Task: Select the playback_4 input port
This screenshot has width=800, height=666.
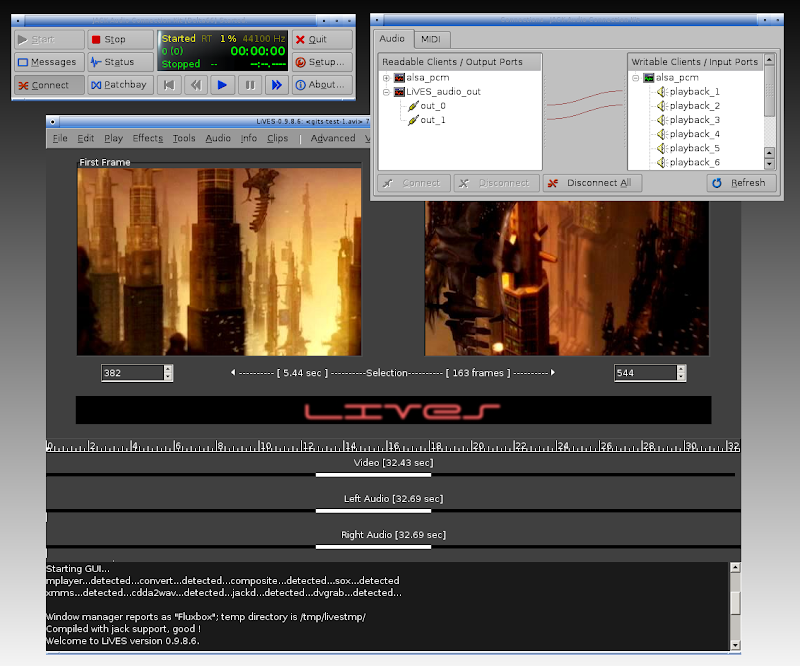Action: (x=688, y=134)
